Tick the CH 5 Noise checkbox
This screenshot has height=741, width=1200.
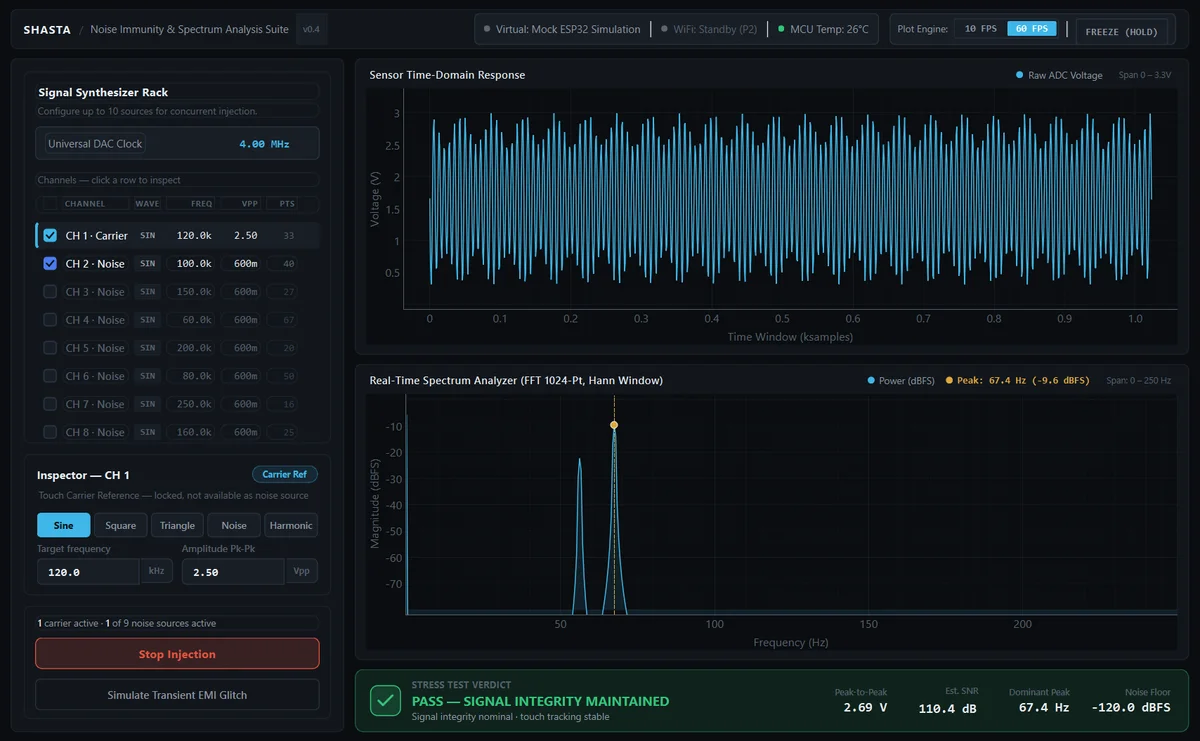tap(50, 348)
